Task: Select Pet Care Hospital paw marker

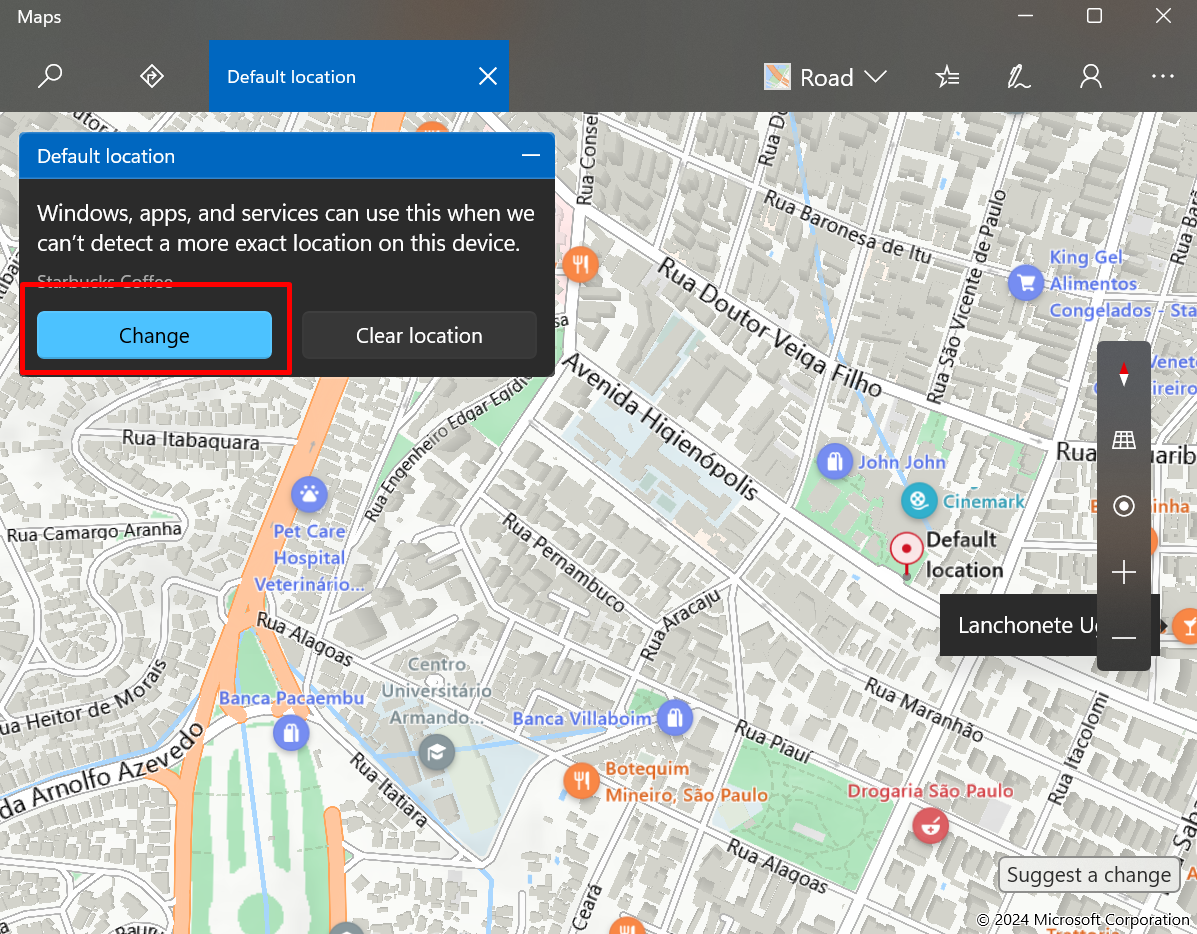Action: [x=309, y=495]
